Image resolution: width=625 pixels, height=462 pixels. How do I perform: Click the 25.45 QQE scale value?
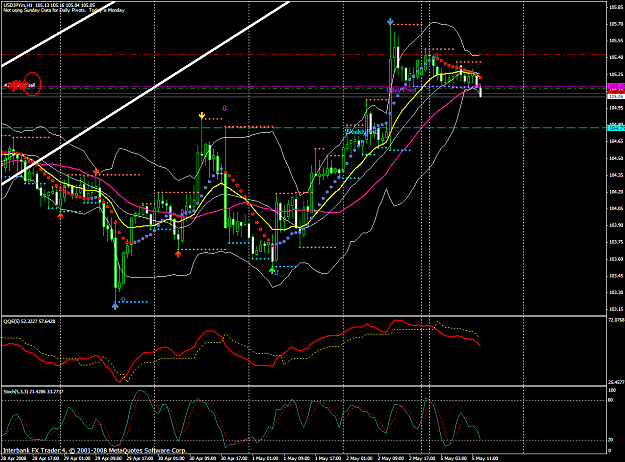(x=616, y=382)
